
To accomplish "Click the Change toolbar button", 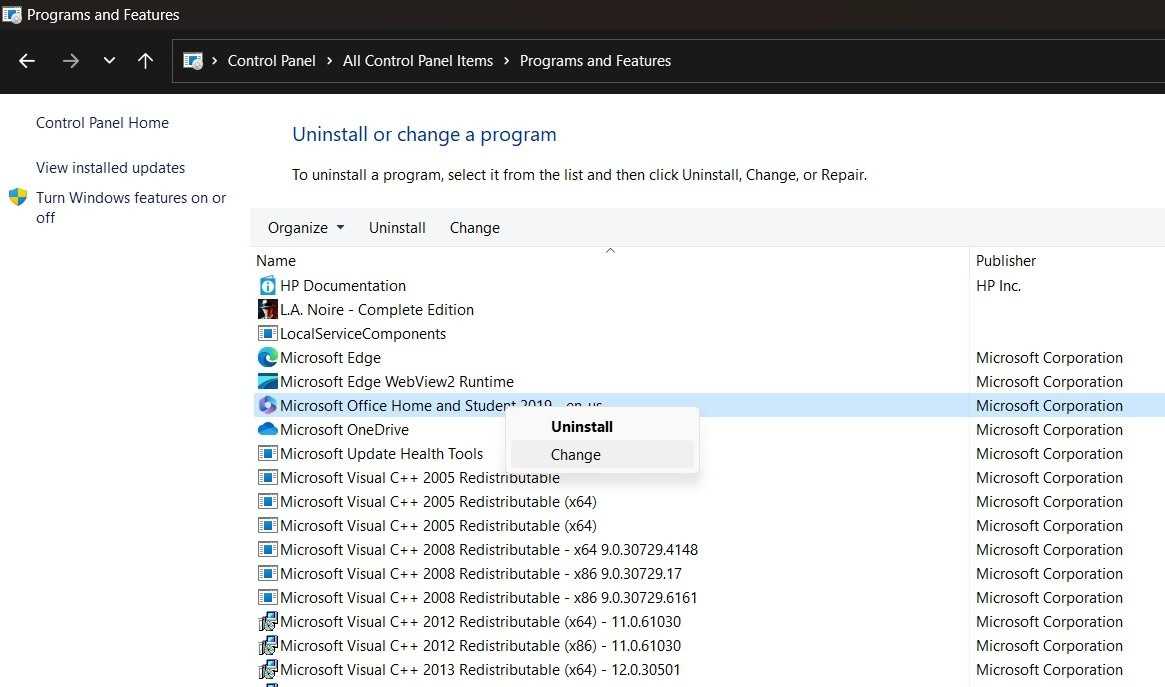I will tap(475, 228).
